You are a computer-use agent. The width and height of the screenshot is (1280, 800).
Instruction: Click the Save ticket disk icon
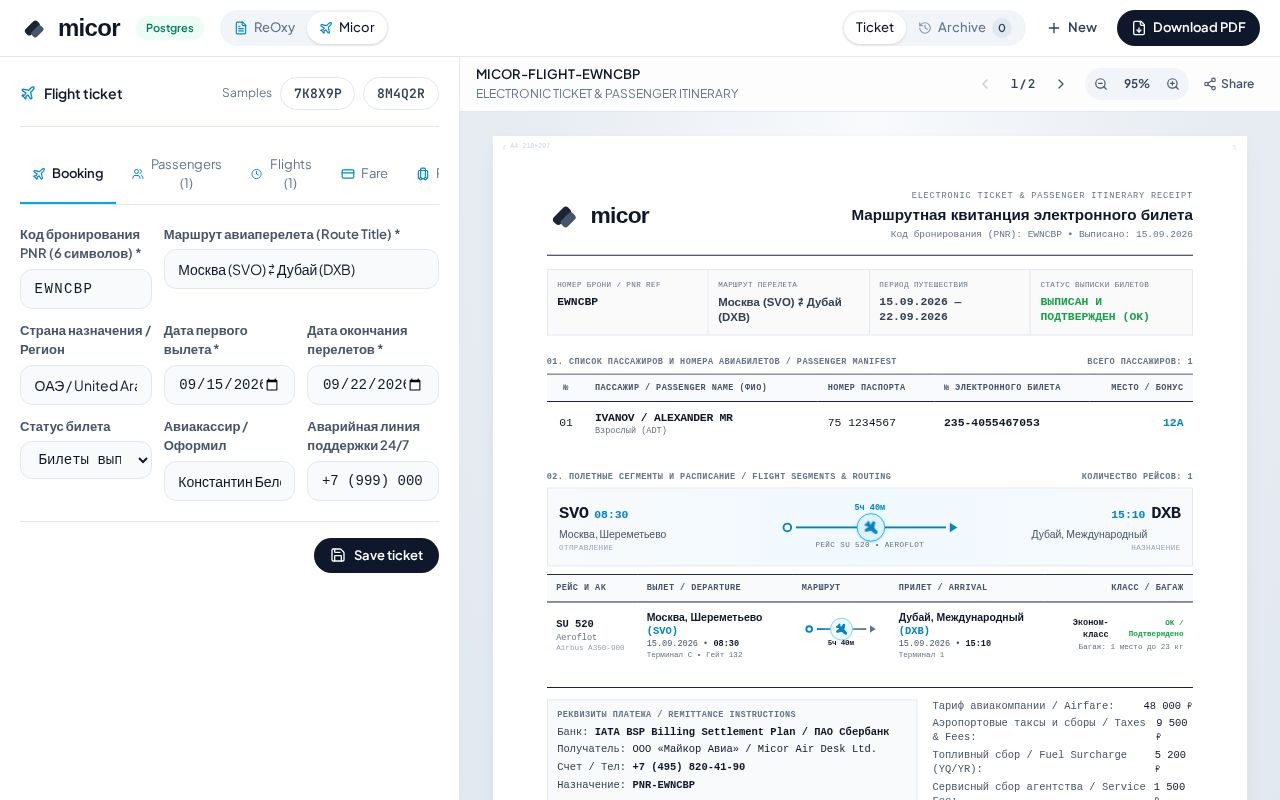coord(338,556)
